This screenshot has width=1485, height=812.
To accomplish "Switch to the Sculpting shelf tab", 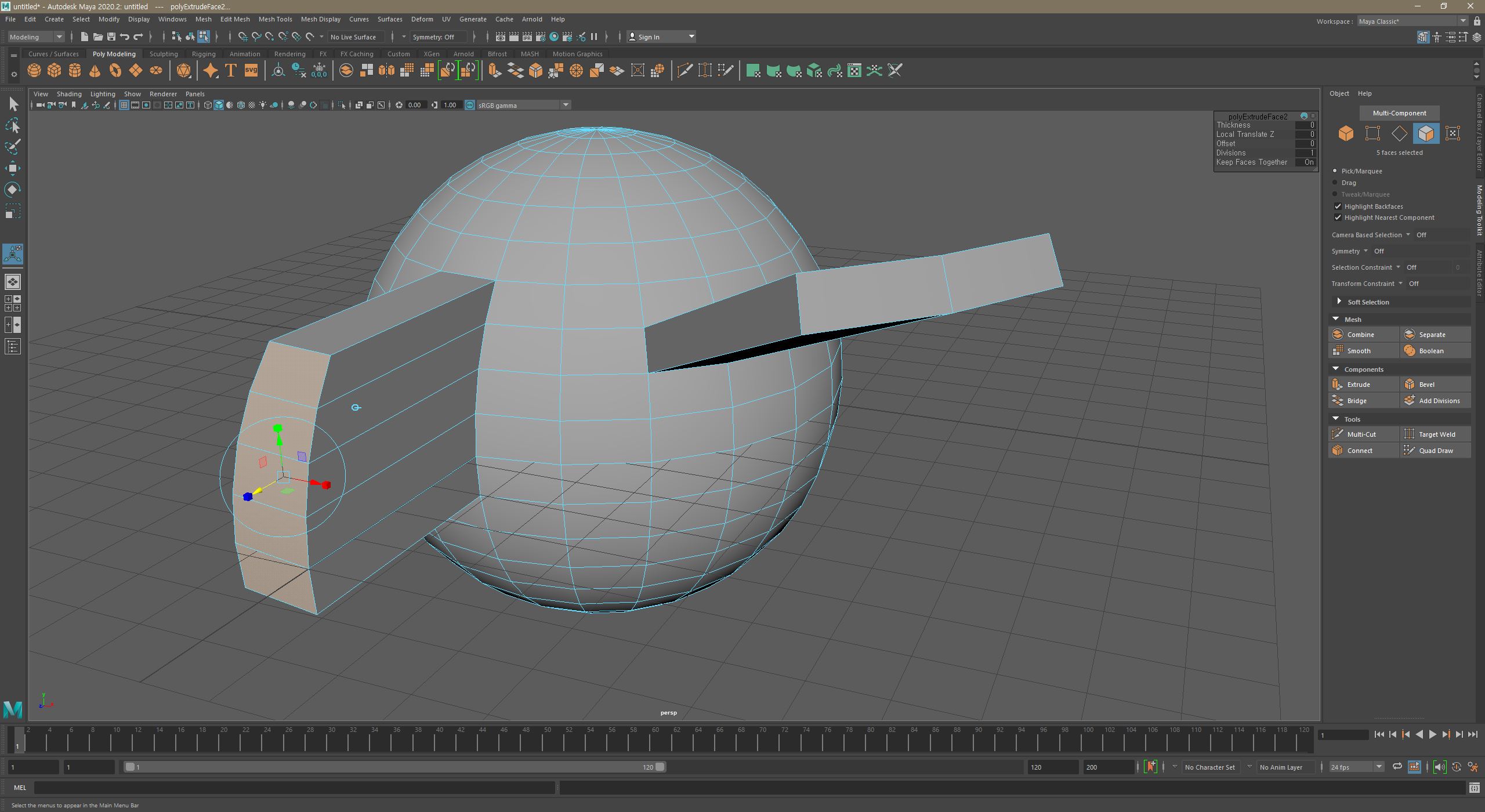I will click(164, 54).
